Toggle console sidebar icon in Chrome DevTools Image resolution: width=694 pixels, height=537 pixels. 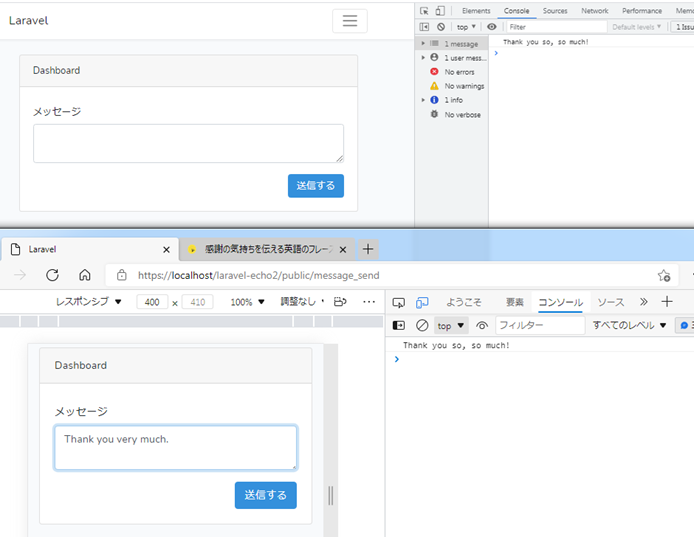tap(424, 27)
